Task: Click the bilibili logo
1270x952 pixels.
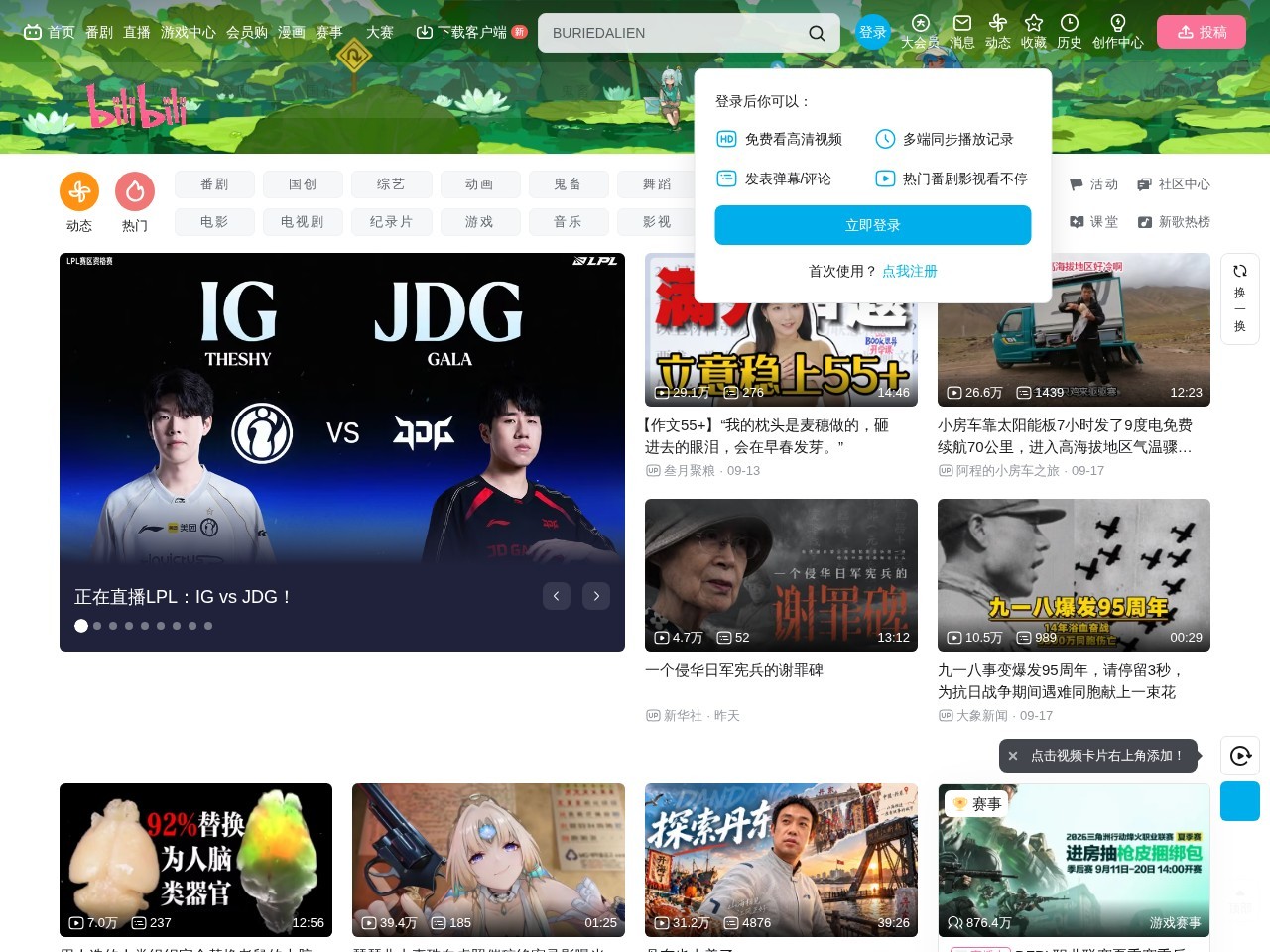Action: point(137,107)
